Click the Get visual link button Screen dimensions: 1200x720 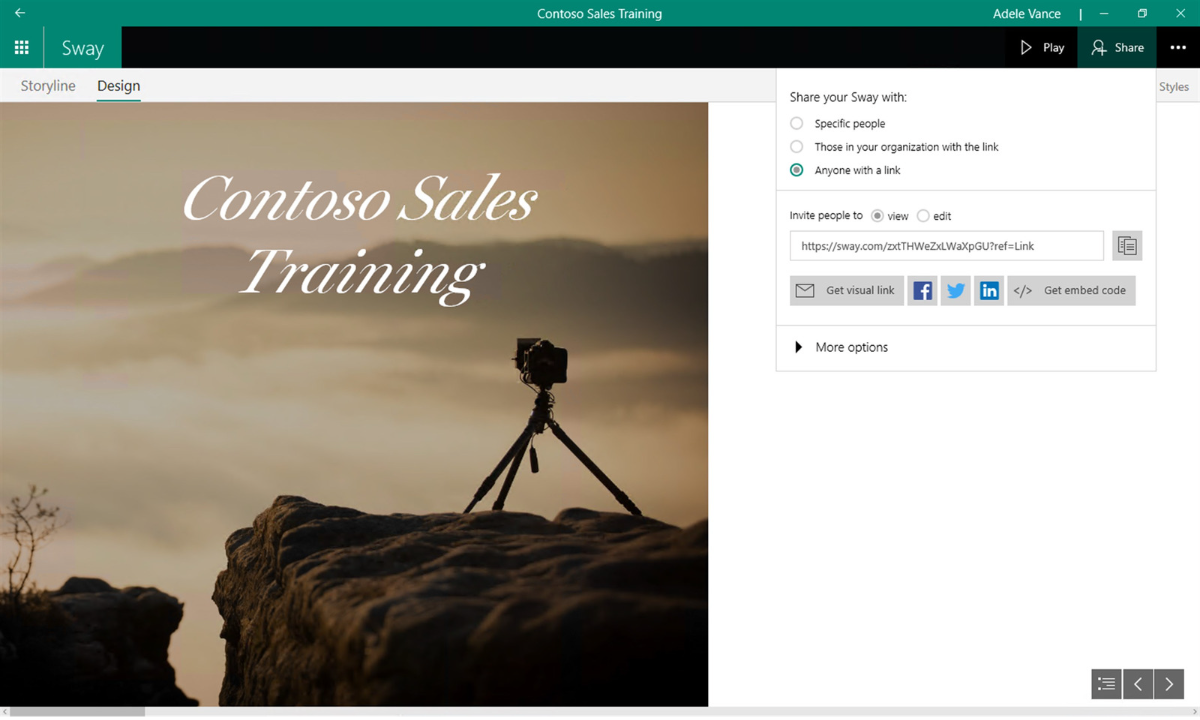tap(846, 290)
